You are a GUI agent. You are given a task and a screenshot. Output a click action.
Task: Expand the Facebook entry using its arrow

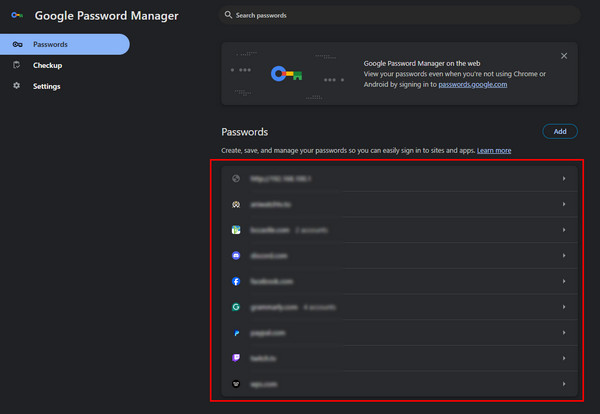[x=564, y=282]
